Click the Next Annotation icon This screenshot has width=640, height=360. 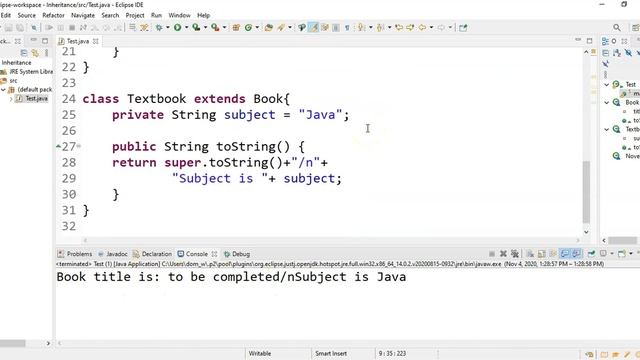[361, 27]
